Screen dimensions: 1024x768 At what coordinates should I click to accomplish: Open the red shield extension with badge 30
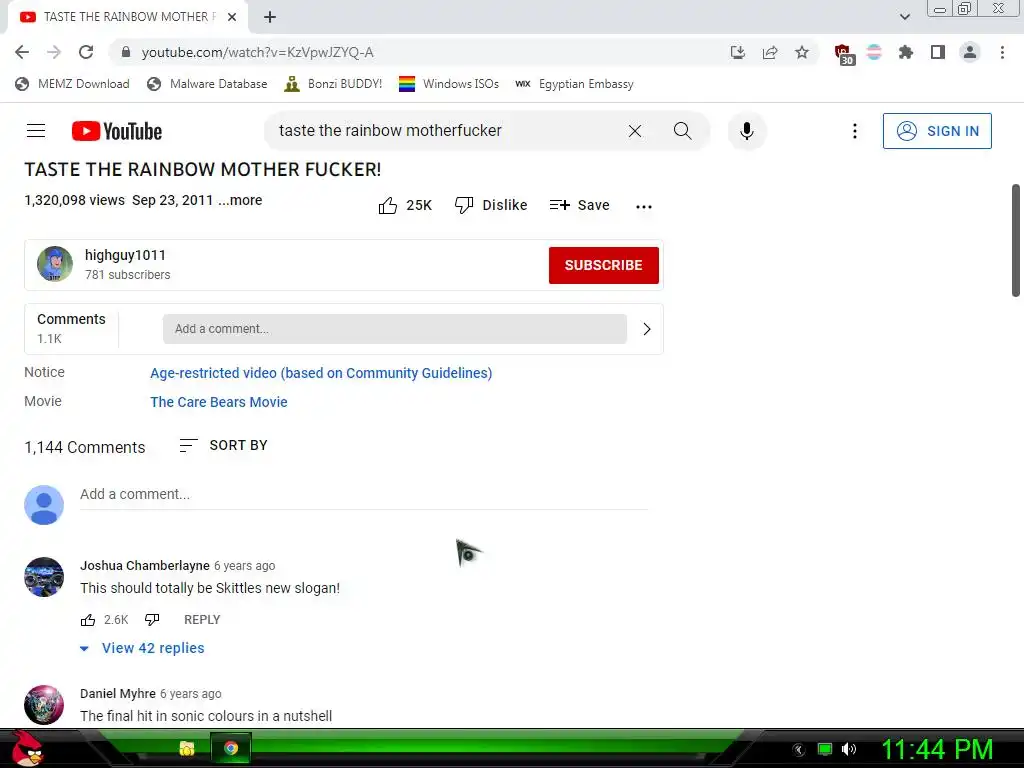[844, 54]
